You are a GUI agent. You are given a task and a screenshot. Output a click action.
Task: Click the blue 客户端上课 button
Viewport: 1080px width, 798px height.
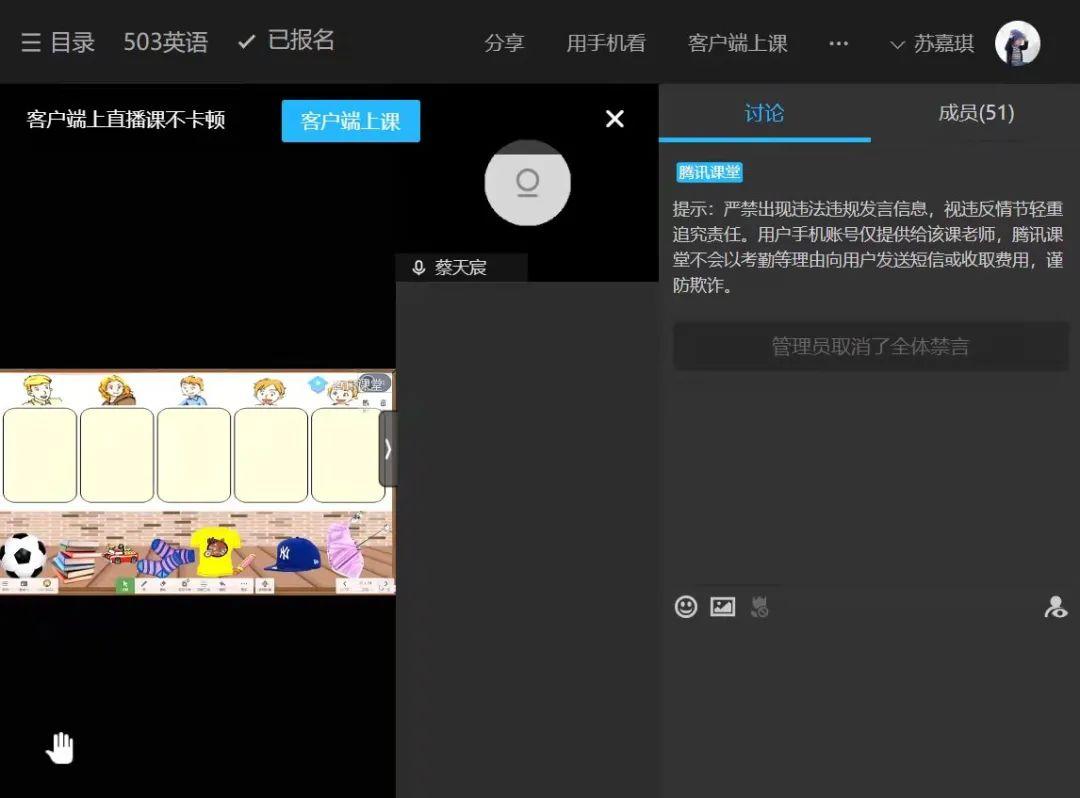tap(350, 121)
